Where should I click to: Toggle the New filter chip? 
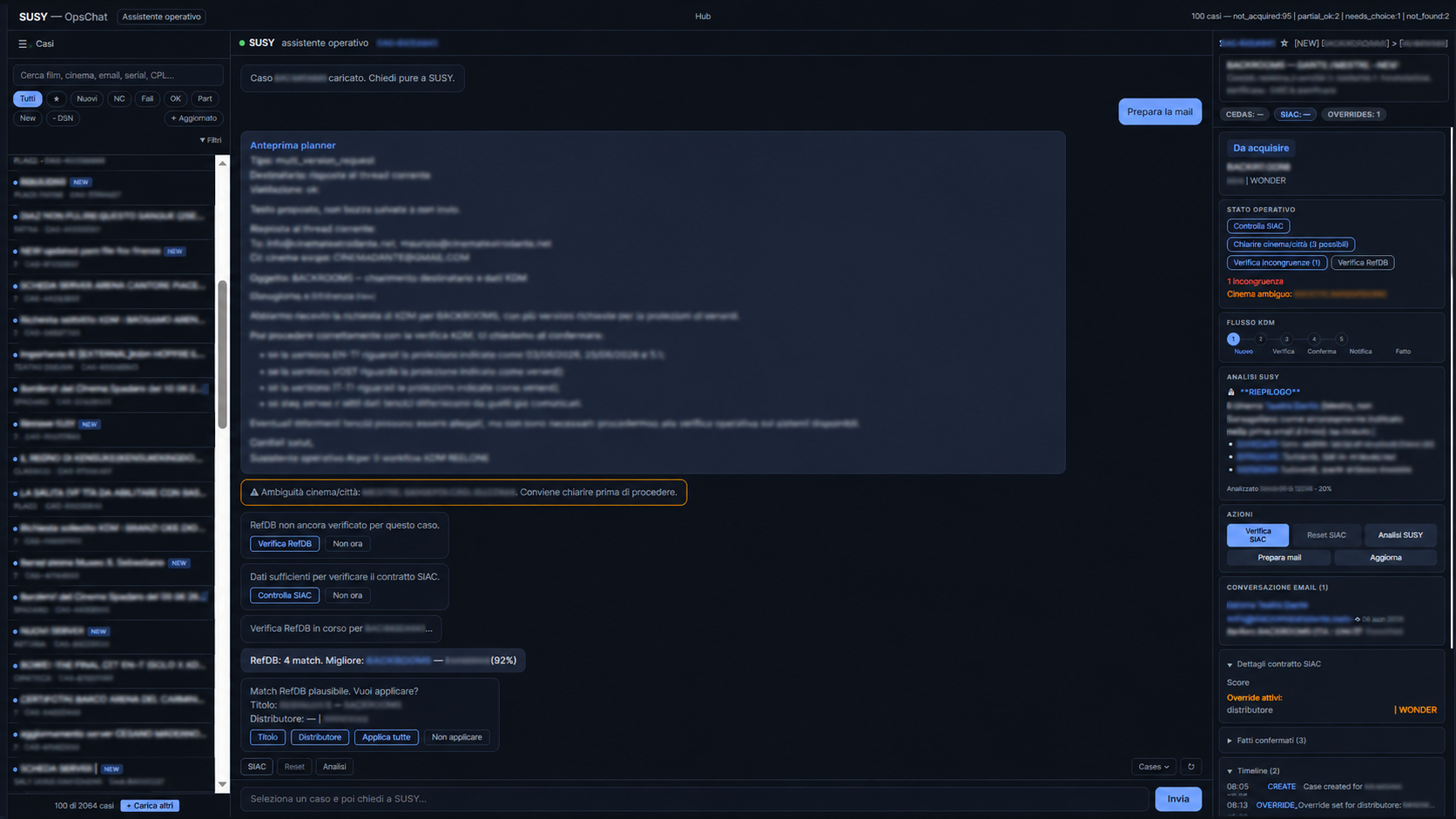point(28,118)
